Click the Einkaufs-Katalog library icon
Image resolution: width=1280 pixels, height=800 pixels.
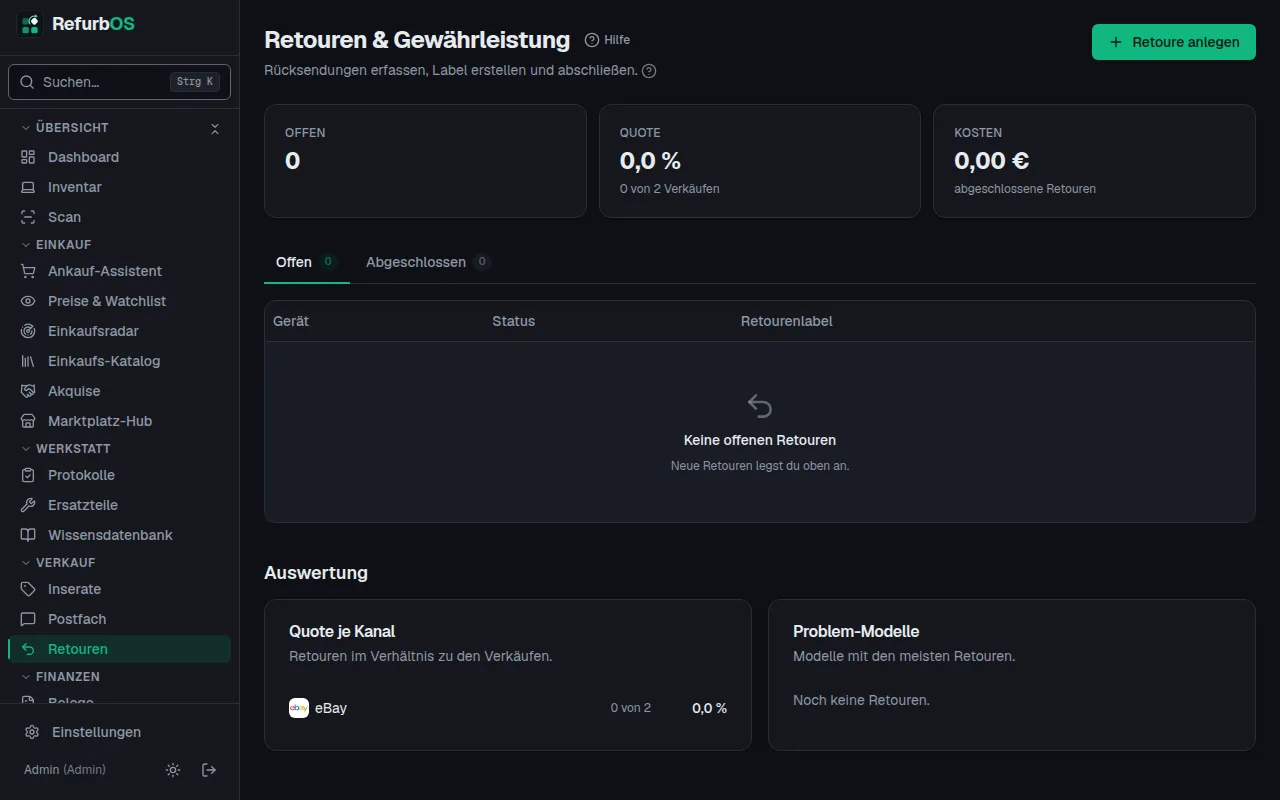[28, 361]
